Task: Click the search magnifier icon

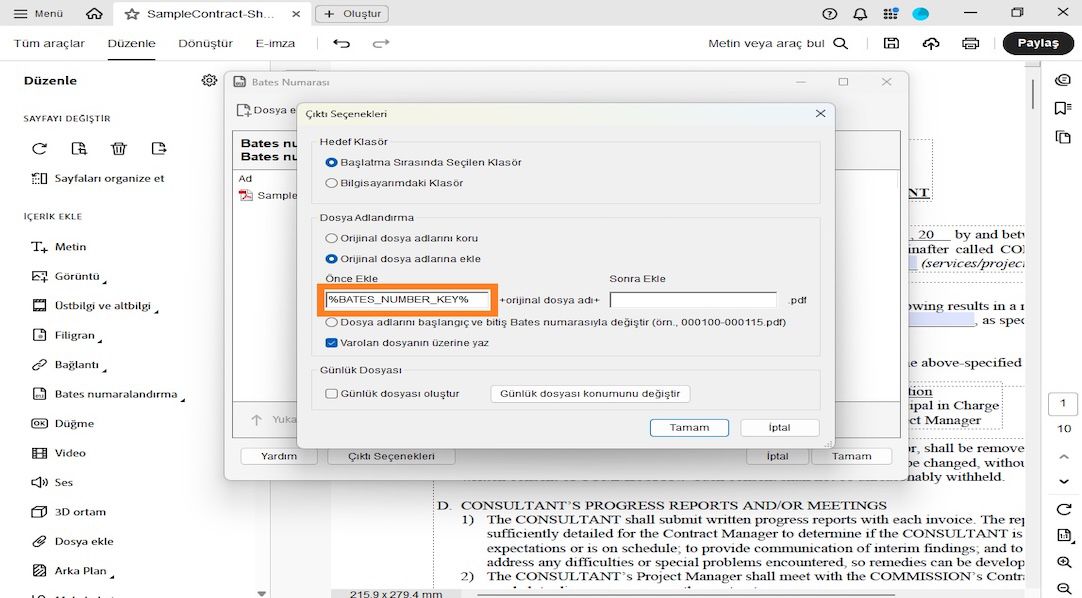Action: pos(840,43)
